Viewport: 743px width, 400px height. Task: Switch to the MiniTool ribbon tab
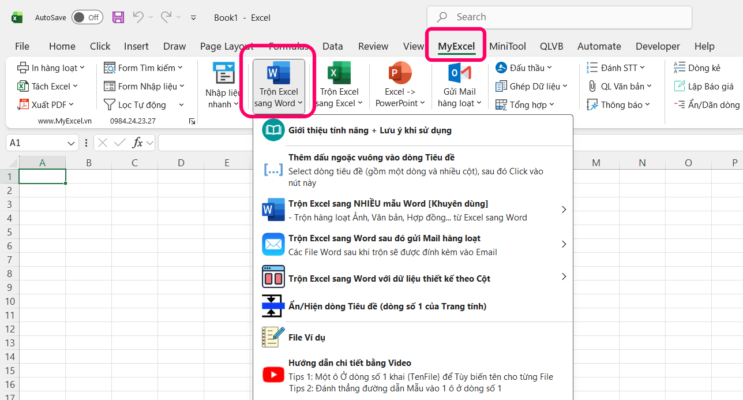508,46
